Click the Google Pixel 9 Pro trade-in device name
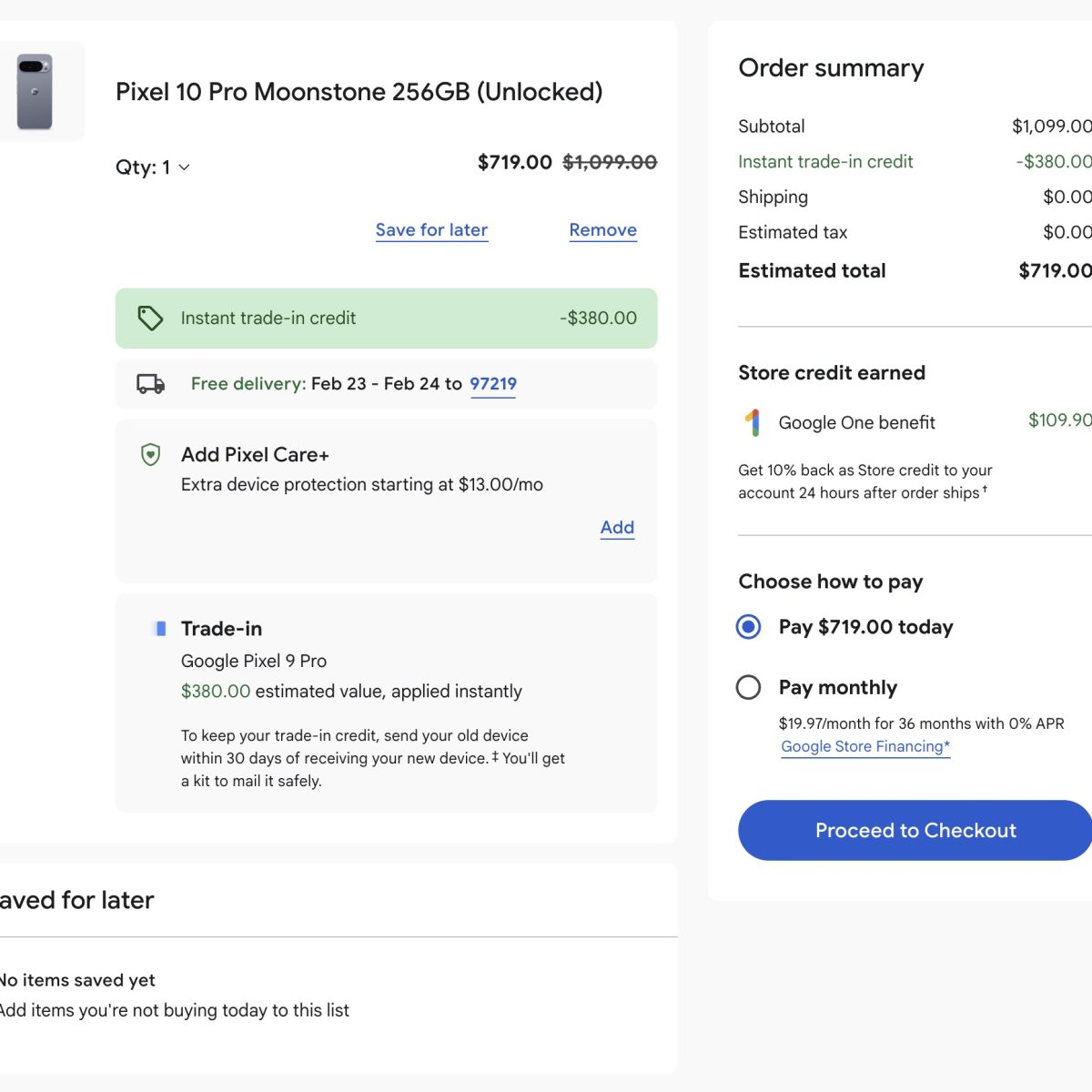 coord(254,661)
